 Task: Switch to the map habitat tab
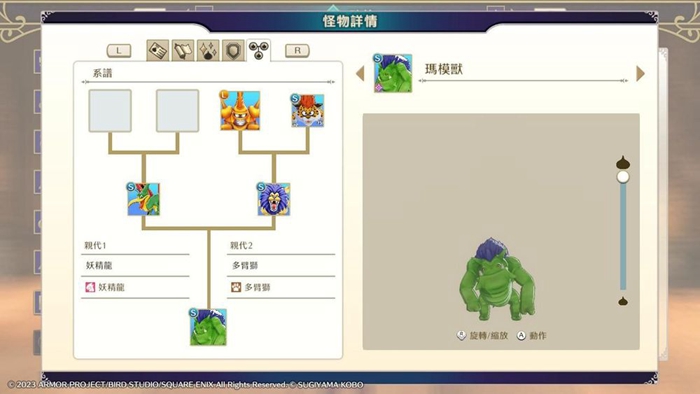point(183,50)
